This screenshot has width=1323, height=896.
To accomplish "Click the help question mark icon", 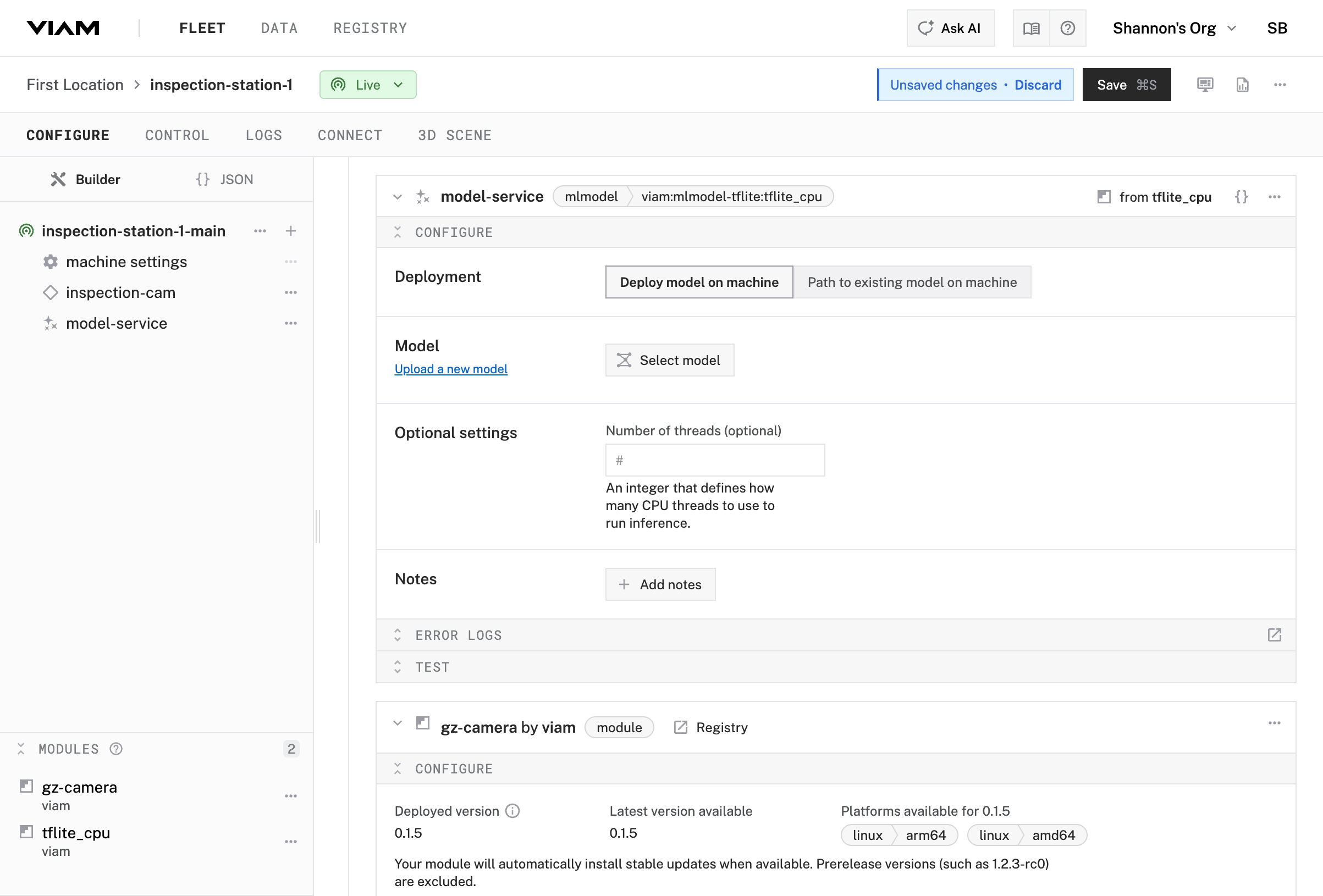I will click(x=1067, y=28).
